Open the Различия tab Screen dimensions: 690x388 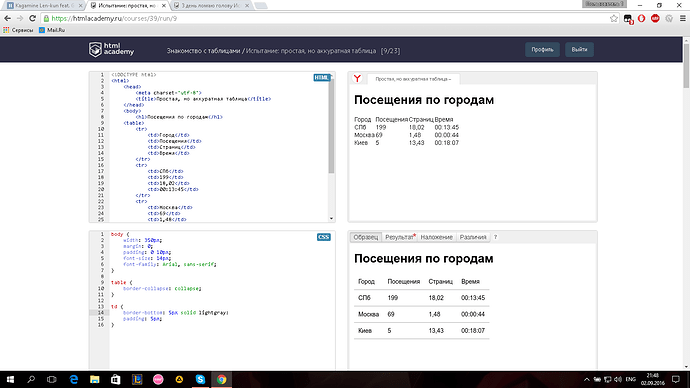click(473, 237)
